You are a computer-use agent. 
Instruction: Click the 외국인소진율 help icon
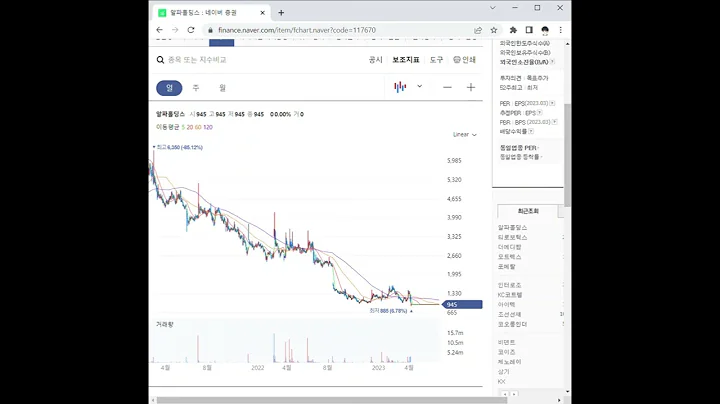click(x=552, y=62)
